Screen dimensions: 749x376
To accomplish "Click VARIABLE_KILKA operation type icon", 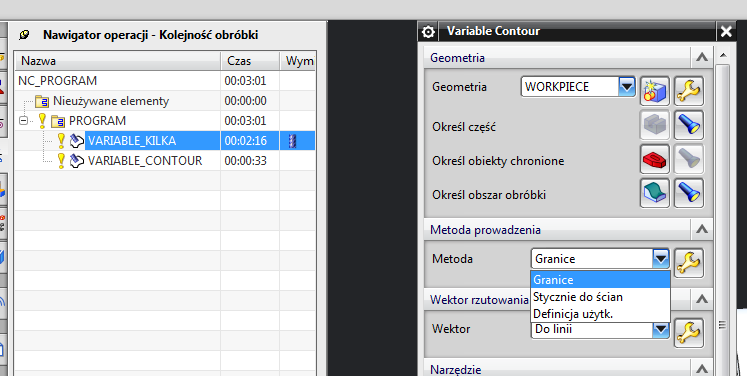I will click(x=76, y=140).
